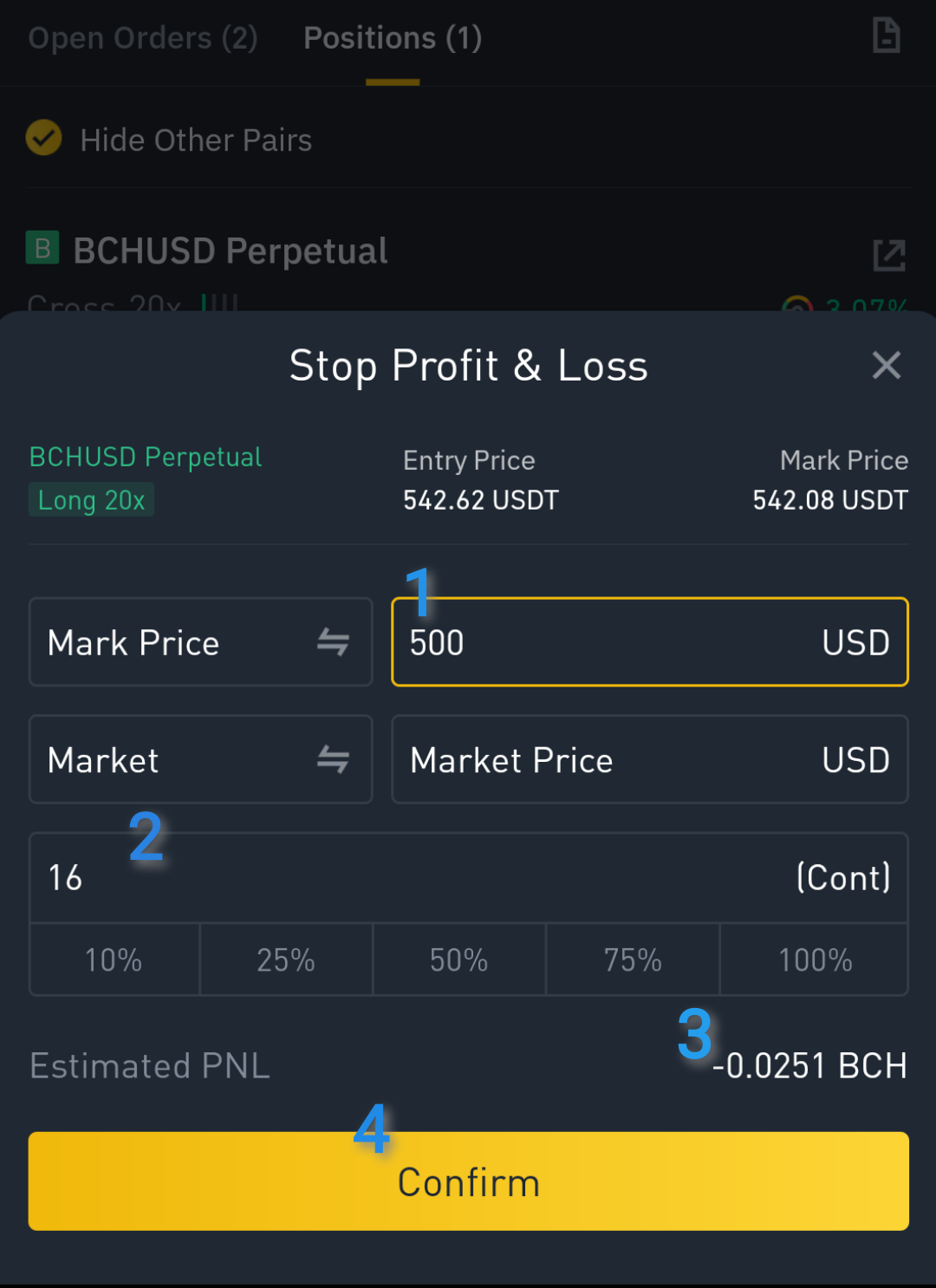Confirm the stop profit and loss order
The height and width of the screenshot is (1288, 936).
click(469, 1181)
